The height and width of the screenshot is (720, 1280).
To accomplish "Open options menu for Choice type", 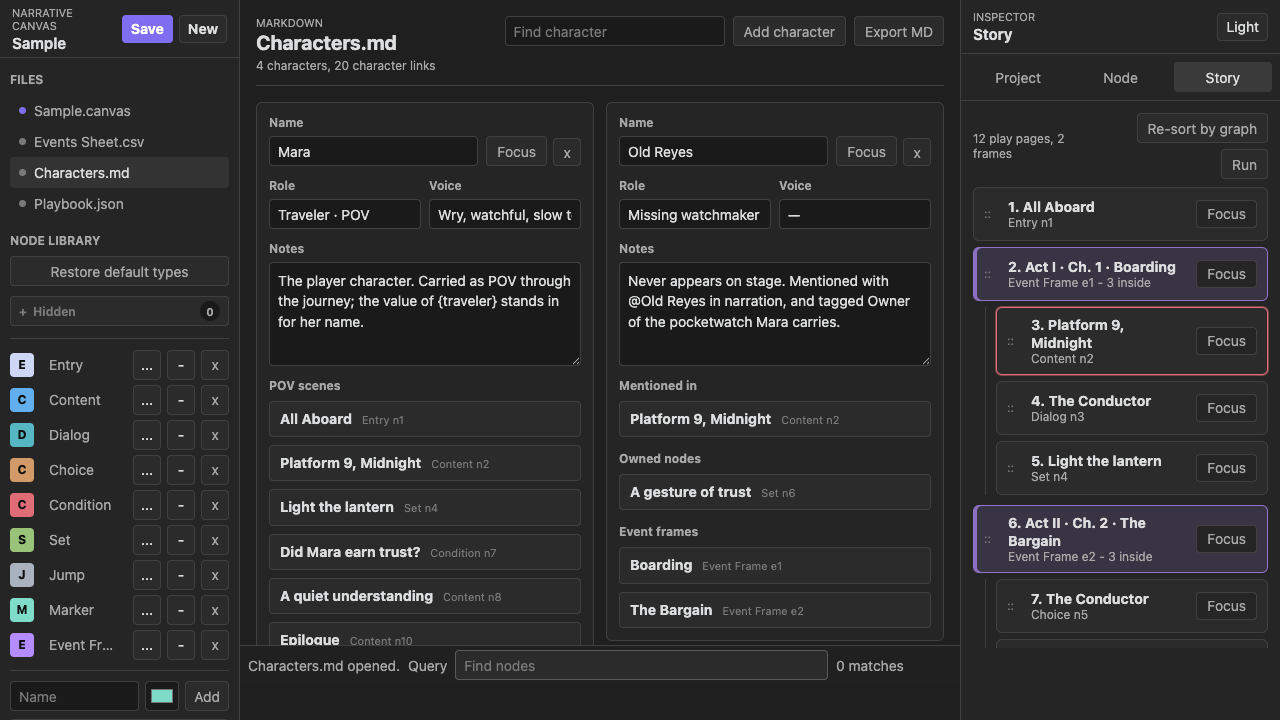I will pyautogui.click(x=147, y=471).
